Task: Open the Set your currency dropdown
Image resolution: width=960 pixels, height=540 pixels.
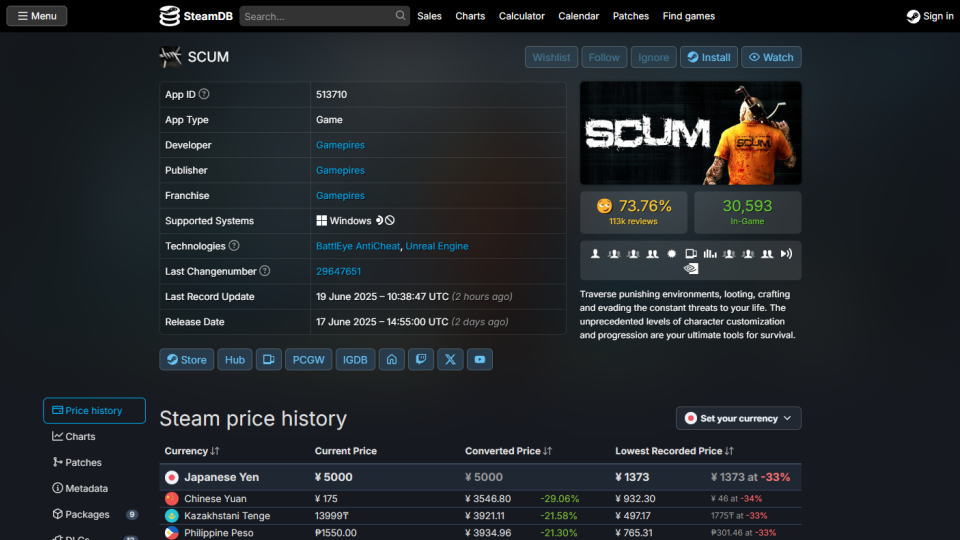Action: coord(738,418)
